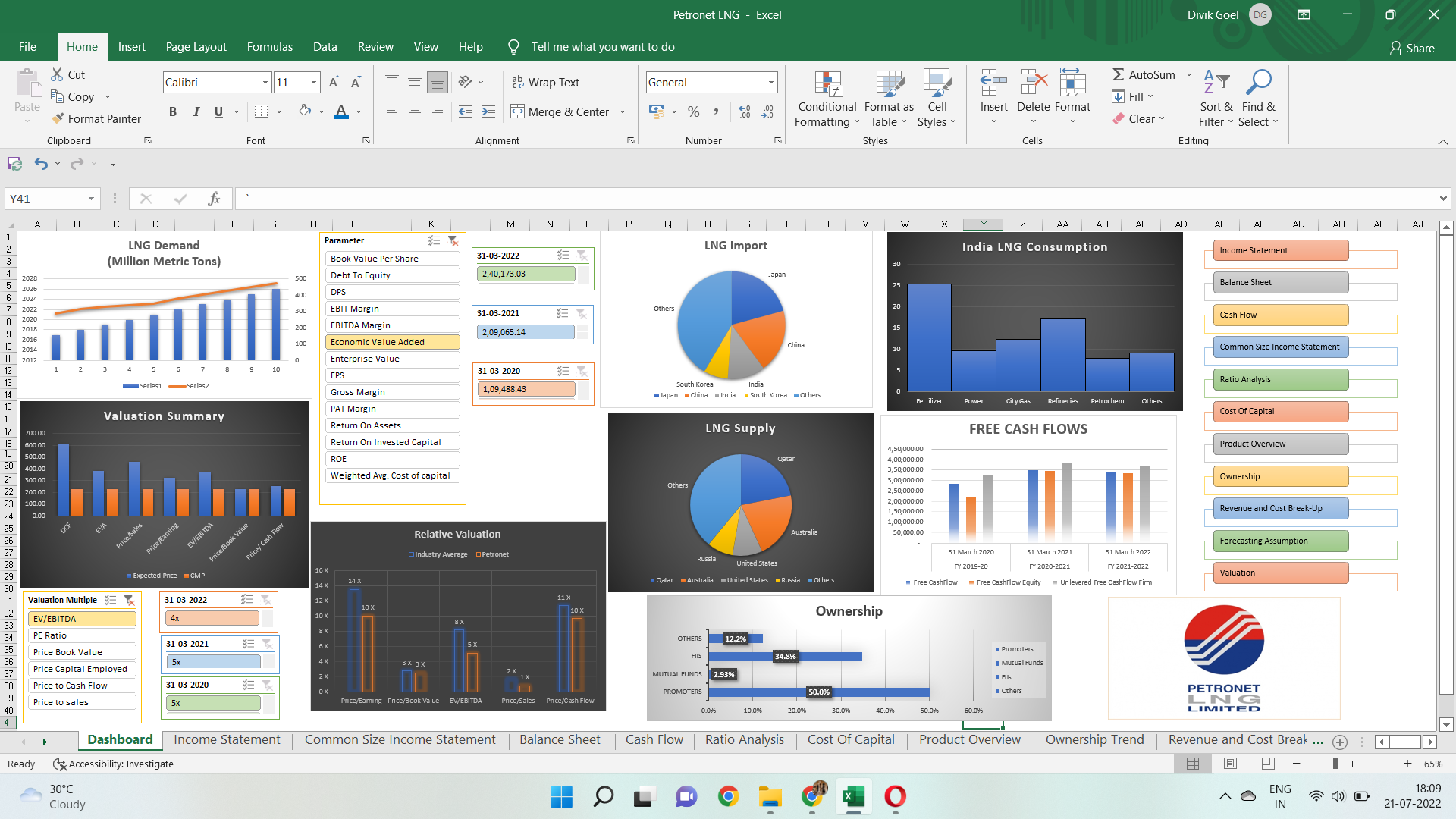Open Conditional Formatting dropdown
This screenshot has width=1456, height=819.
coord(827,99)
